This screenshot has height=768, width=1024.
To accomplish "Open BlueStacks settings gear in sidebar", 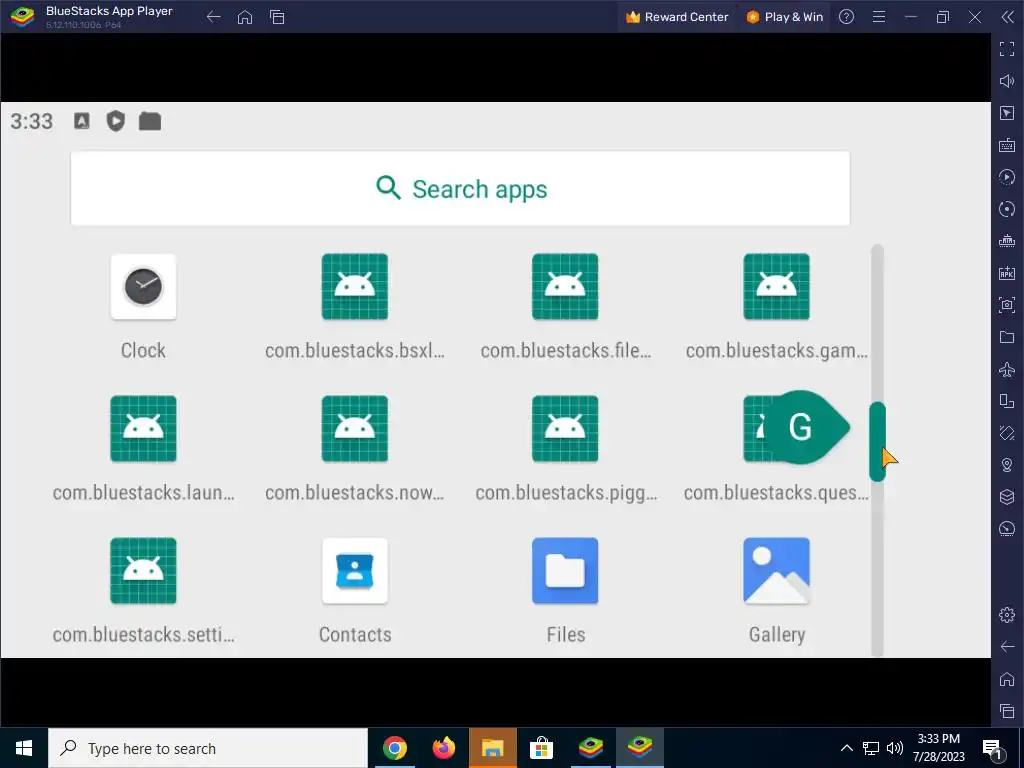I will pos(1007,615).
